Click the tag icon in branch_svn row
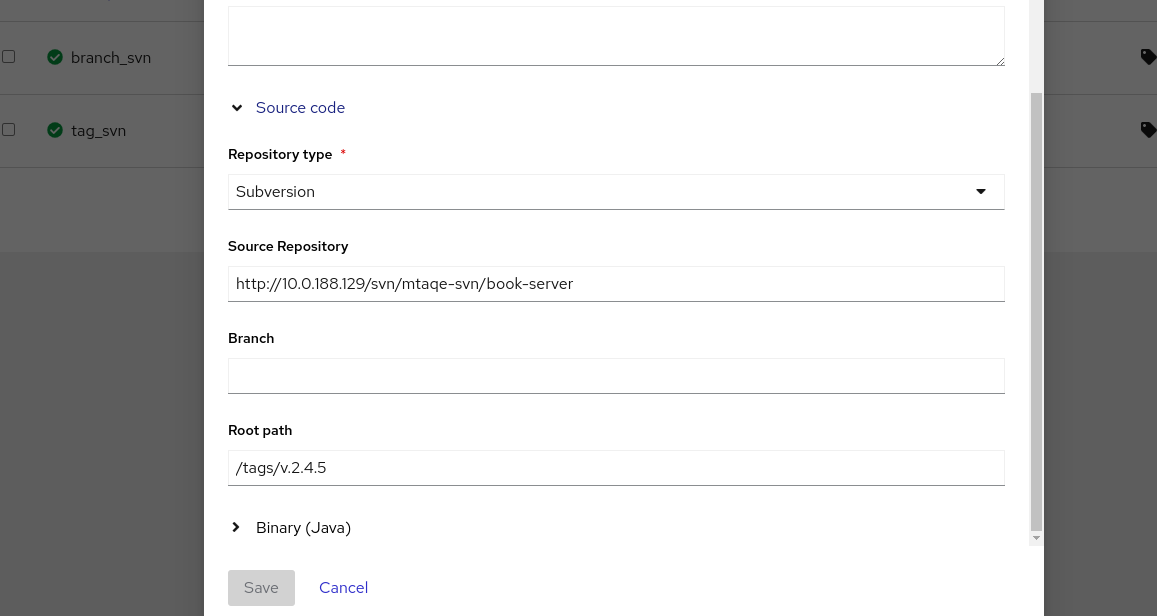 point(1148,57)
